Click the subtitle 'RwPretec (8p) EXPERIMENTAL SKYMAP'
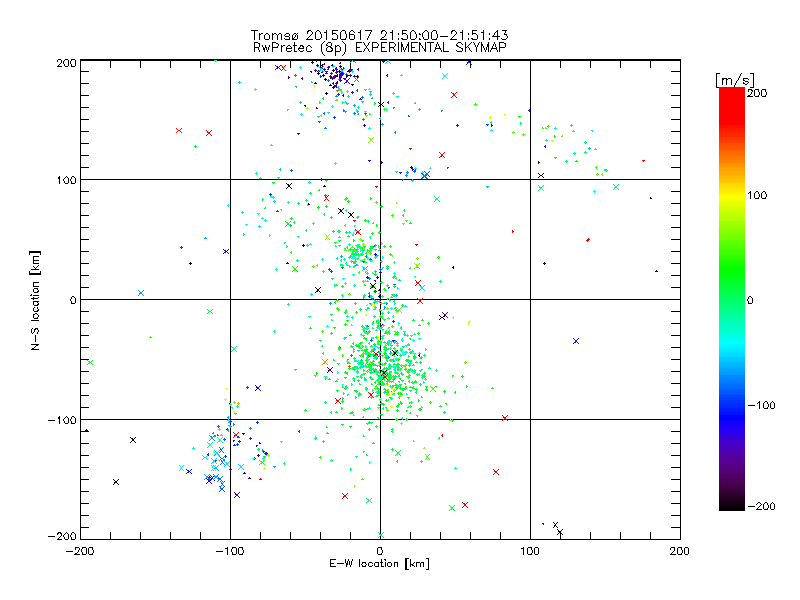The height and width of the screenshot is (600, 800). (x=380, y=48)
